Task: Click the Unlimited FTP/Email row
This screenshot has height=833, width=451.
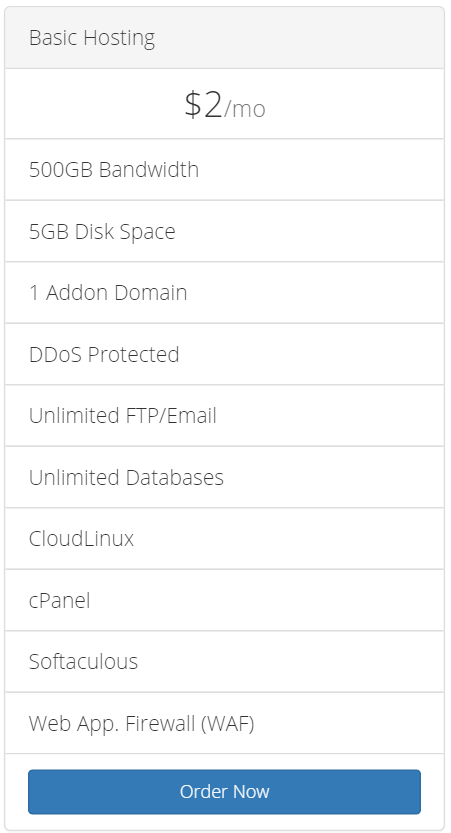Action: pyautogui.click(x=224, y=415)
